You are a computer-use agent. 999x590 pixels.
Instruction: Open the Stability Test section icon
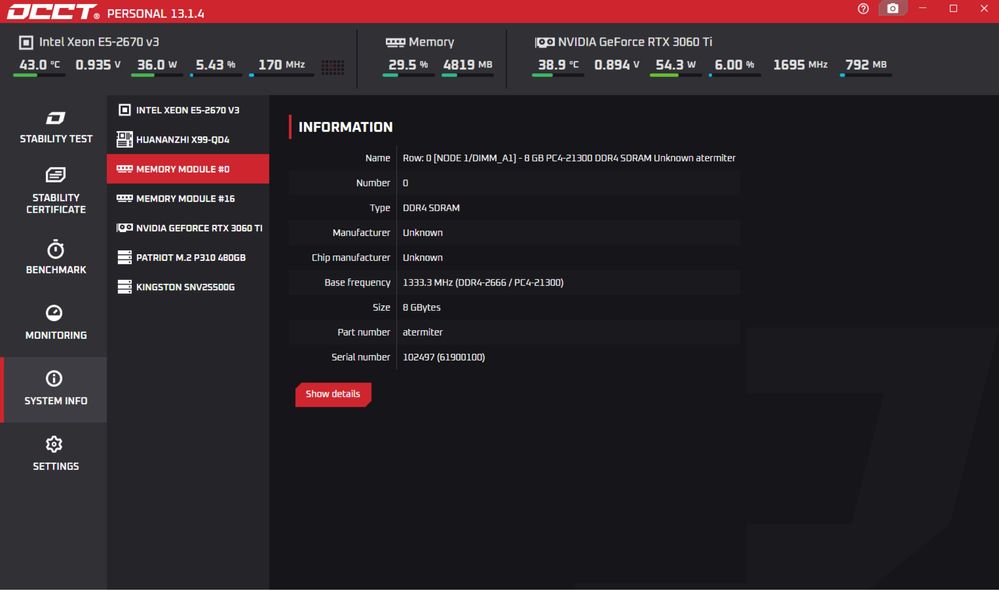pos(55,118)
